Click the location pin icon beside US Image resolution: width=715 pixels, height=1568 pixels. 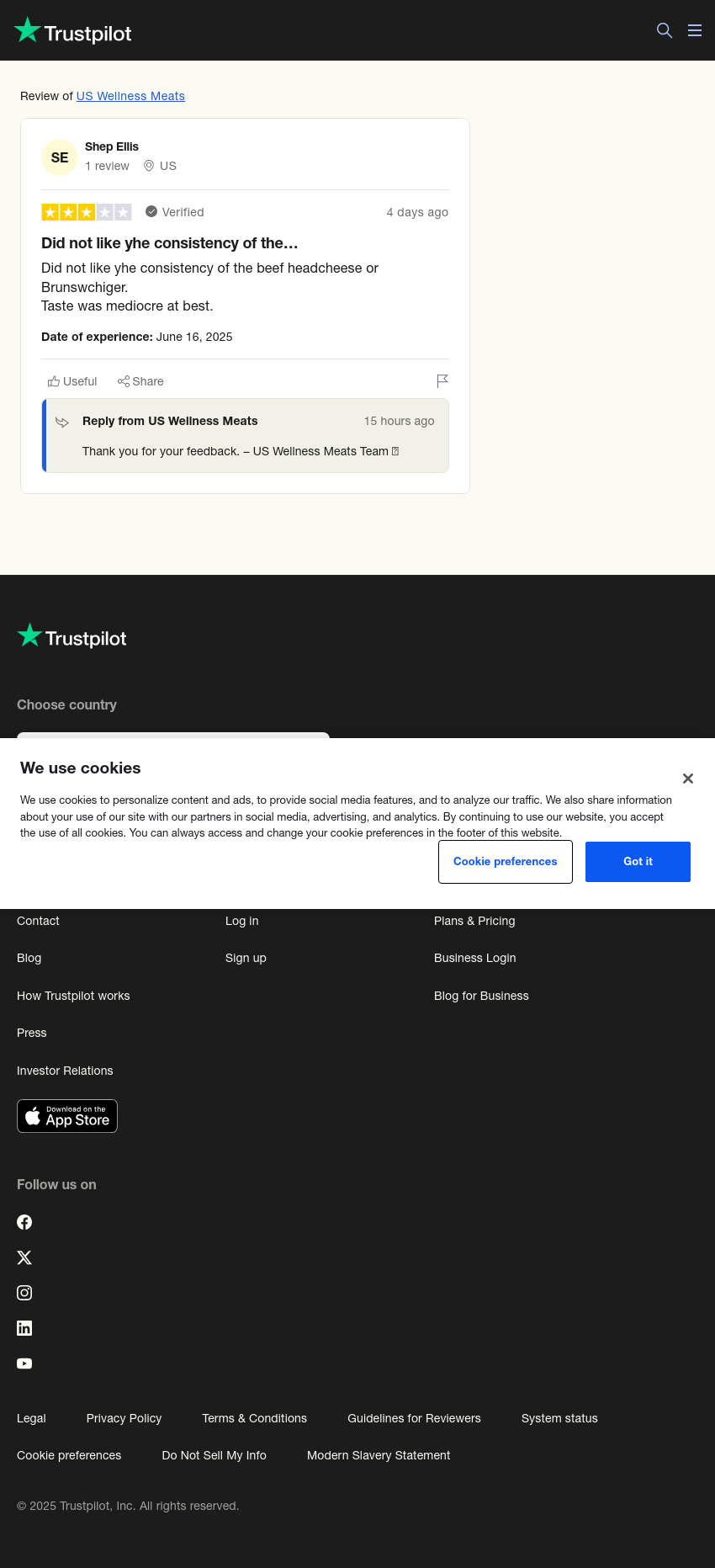pyautogui.click(x=149, y=166)
